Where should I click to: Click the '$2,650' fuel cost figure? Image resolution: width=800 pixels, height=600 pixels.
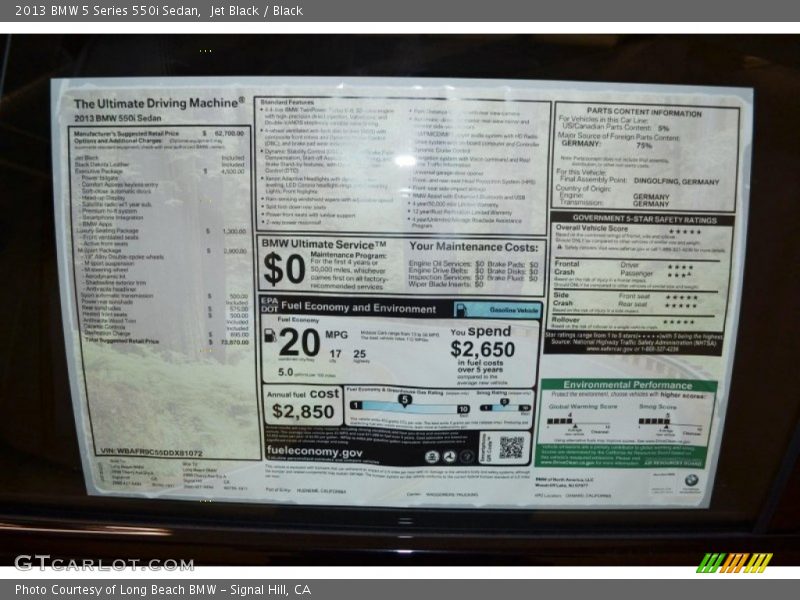[x=483, y=349]
